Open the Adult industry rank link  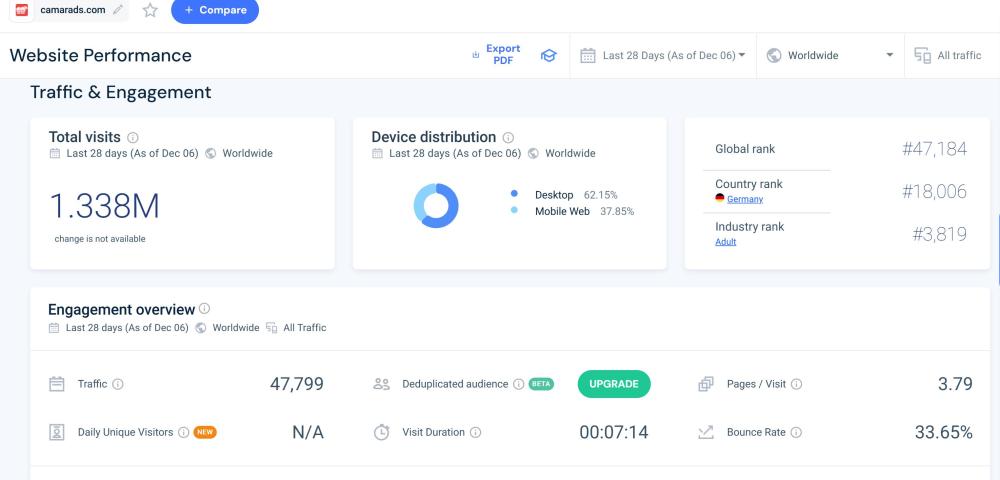[x=725, y=242]
